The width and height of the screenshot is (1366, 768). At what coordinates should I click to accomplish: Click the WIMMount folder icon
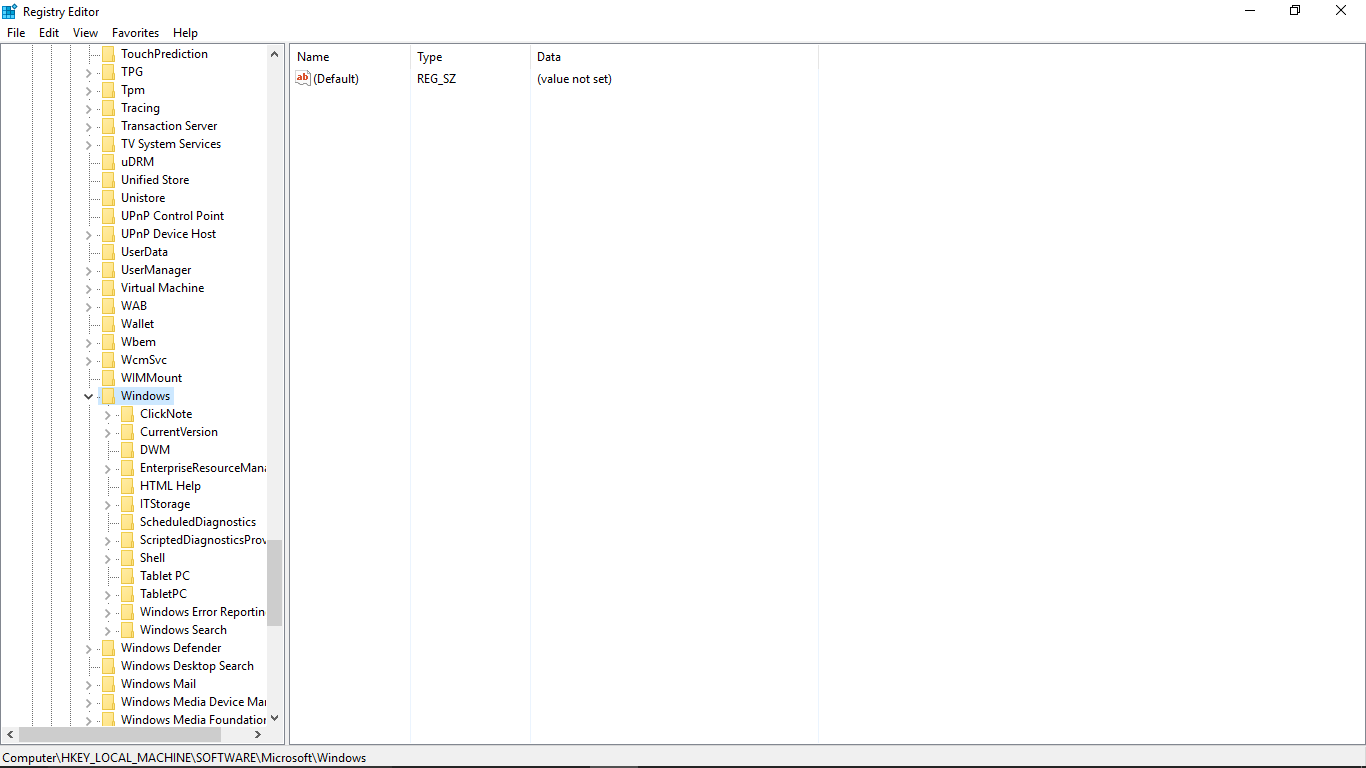[108, 378]
